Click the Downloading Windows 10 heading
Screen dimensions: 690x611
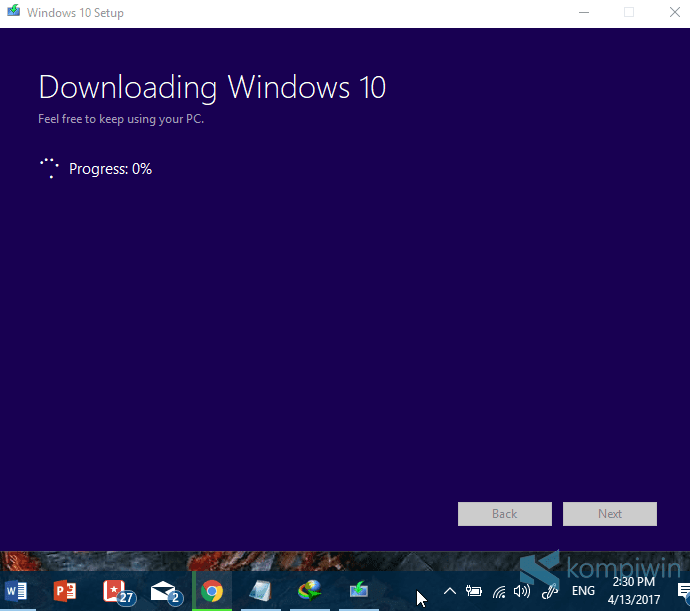(212, 88)
